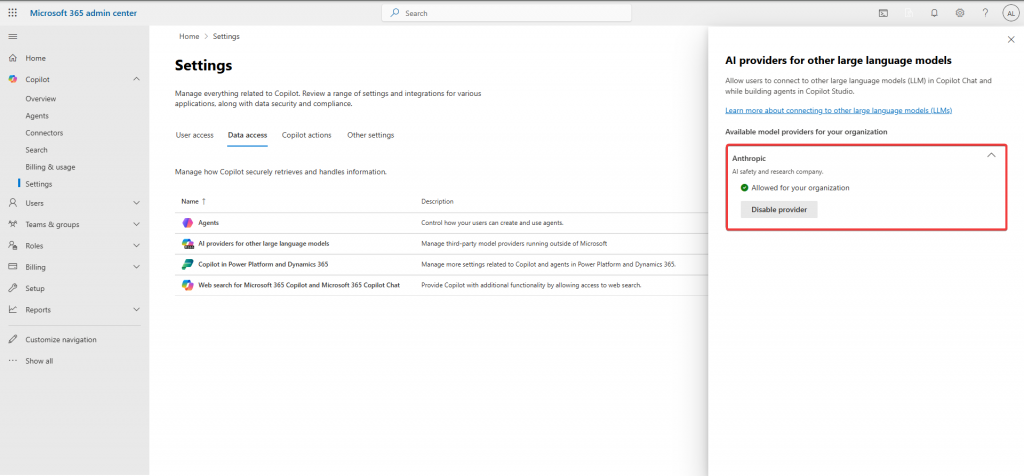Screen dimensions: 1024x476
Task: Click the Settings breadcrumb item
Action: pyautogui.click(x=226, y=37)
